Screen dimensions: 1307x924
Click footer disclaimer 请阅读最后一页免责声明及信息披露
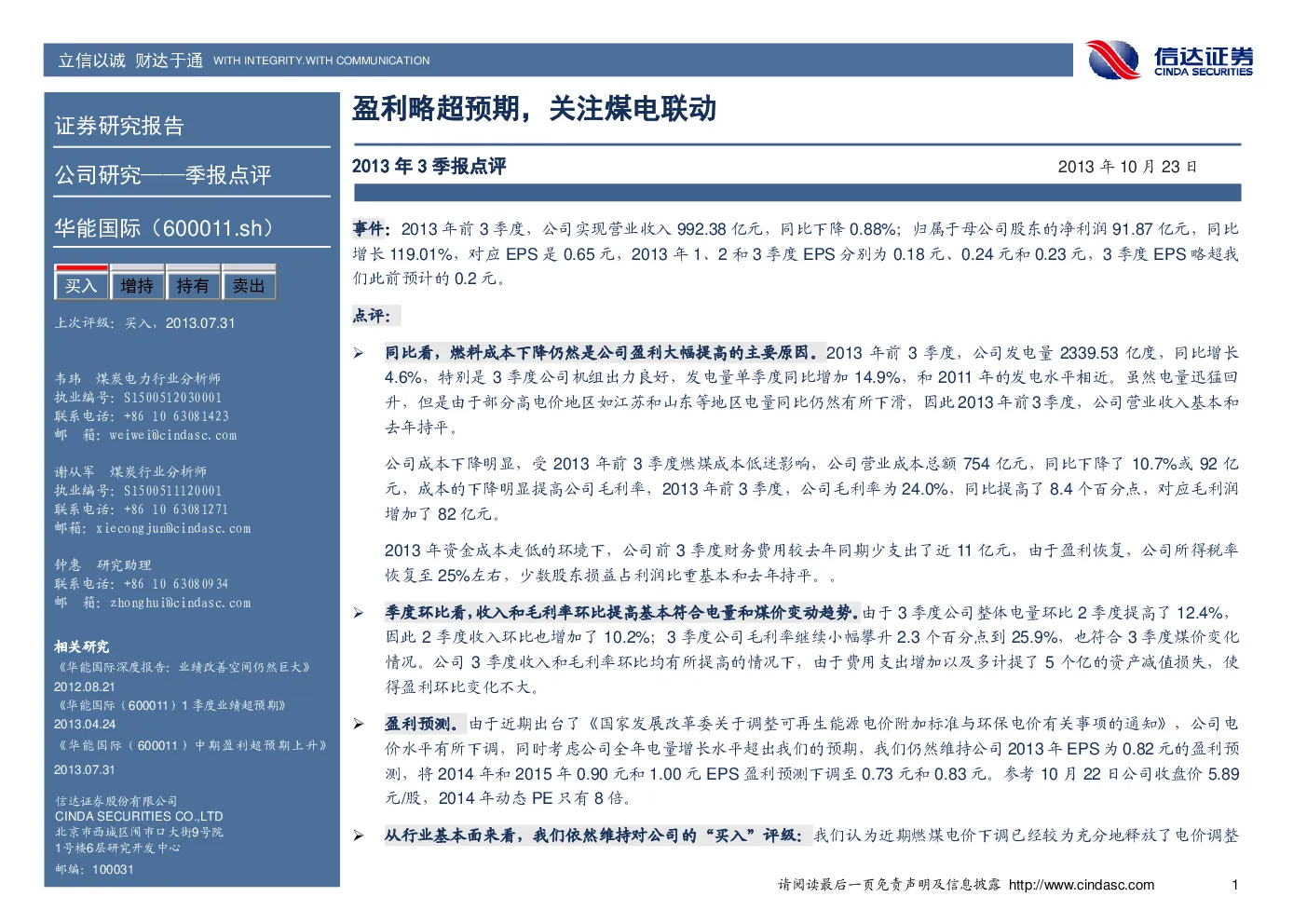890,885
